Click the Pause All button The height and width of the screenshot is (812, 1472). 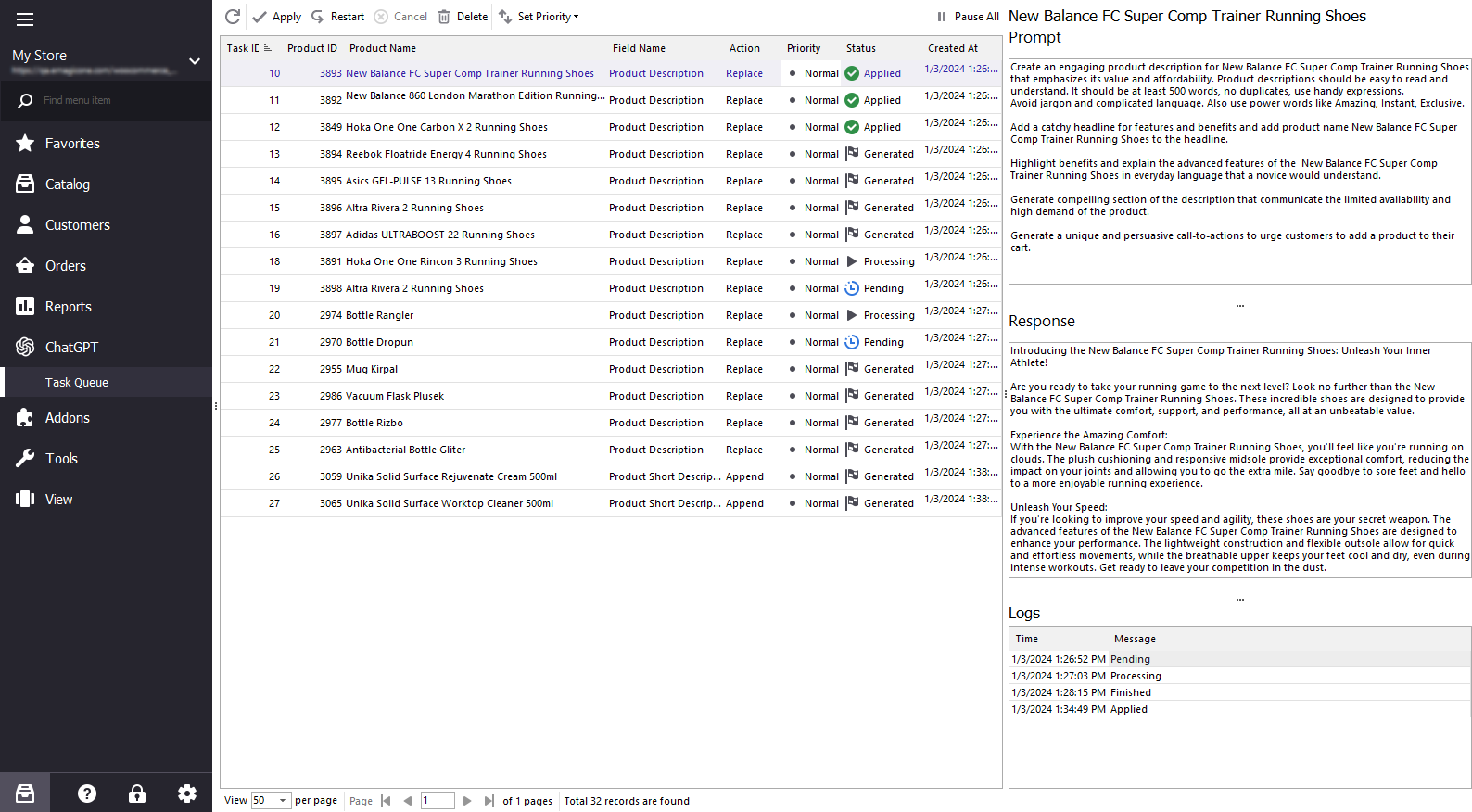tap(968, 17)
